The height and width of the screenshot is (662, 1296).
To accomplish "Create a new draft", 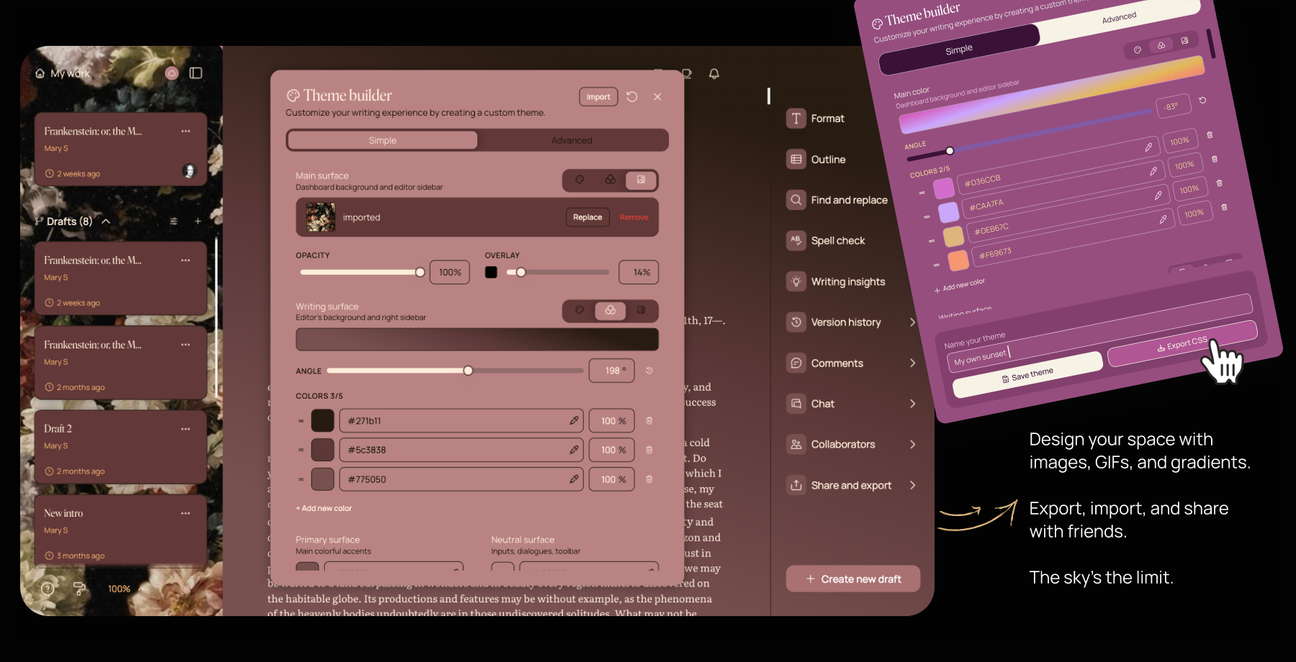I will [x=853, y=579].
